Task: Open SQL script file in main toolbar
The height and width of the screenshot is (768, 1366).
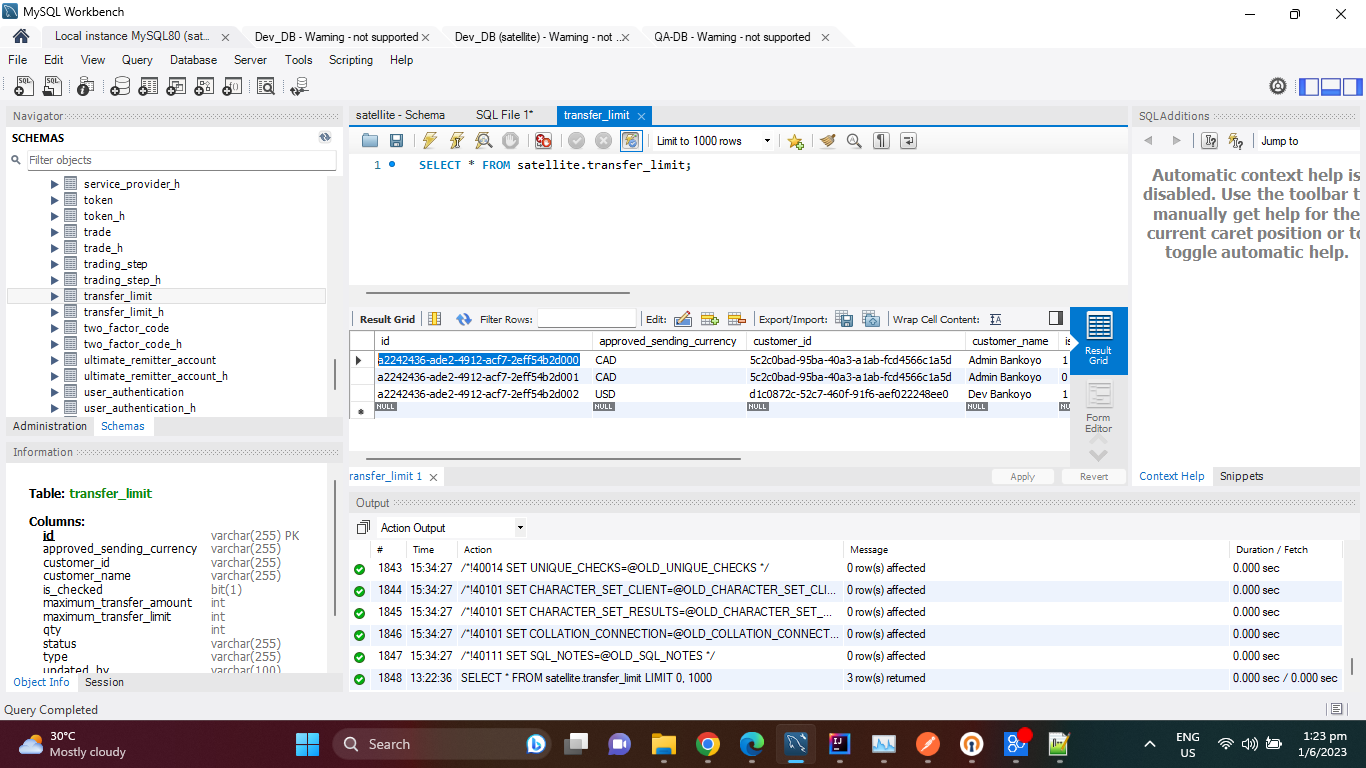Action: pos(52,87)
